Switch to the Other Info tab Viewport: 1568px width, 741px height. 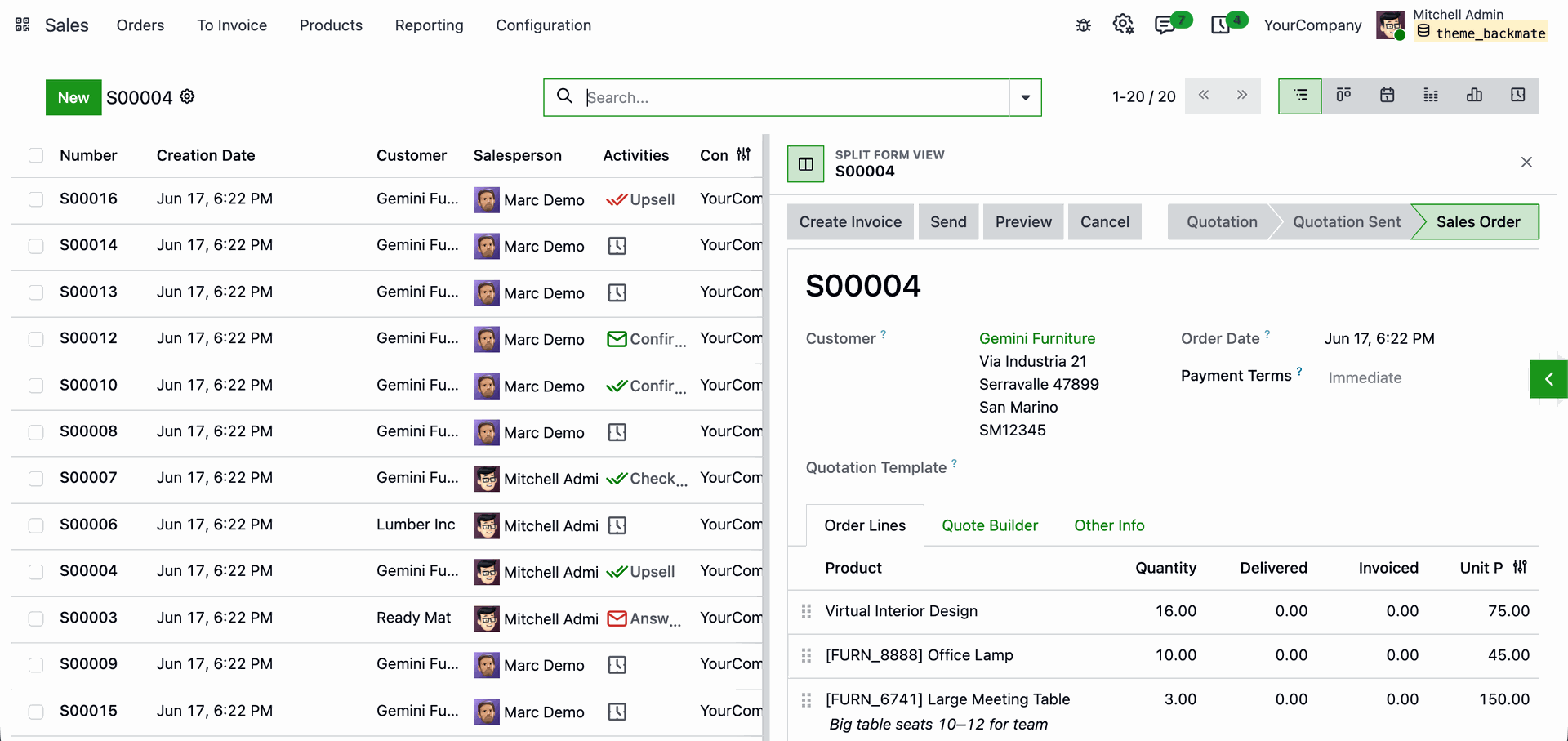[x=1109, y=525]
